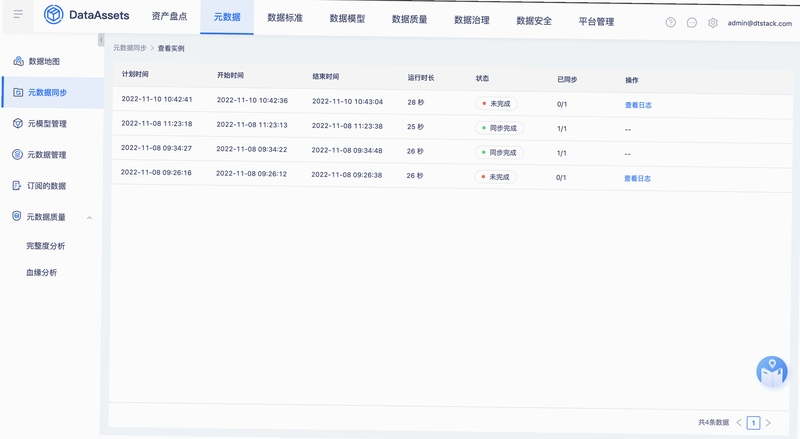This screenshot has width=800, height=439.
Task: Switch to the 数据治理 tab
Action: (x=472, y=20)
